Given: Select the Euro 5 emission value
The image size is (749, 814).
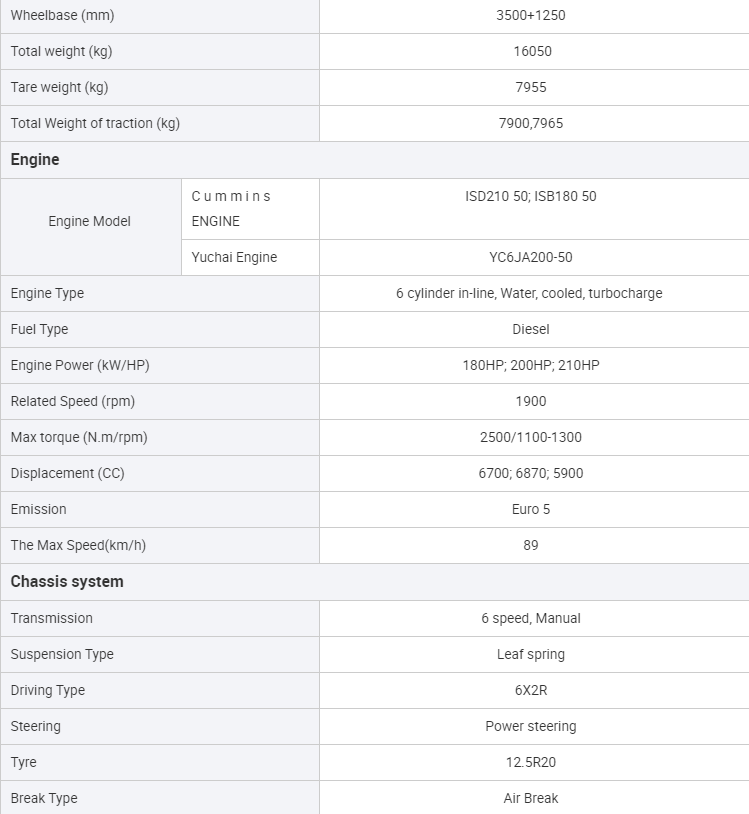Looking at the screenshot, I should (x=531, y=510).
